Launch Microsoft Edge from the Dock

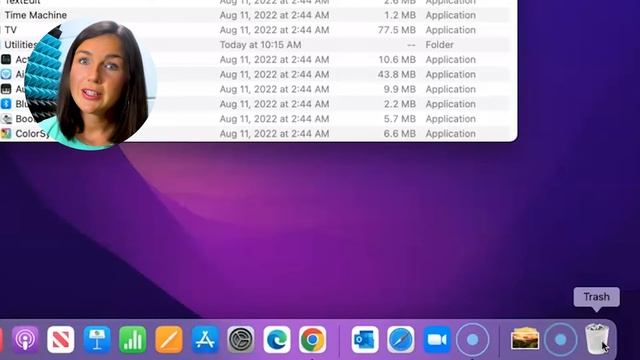pos(277,340)
